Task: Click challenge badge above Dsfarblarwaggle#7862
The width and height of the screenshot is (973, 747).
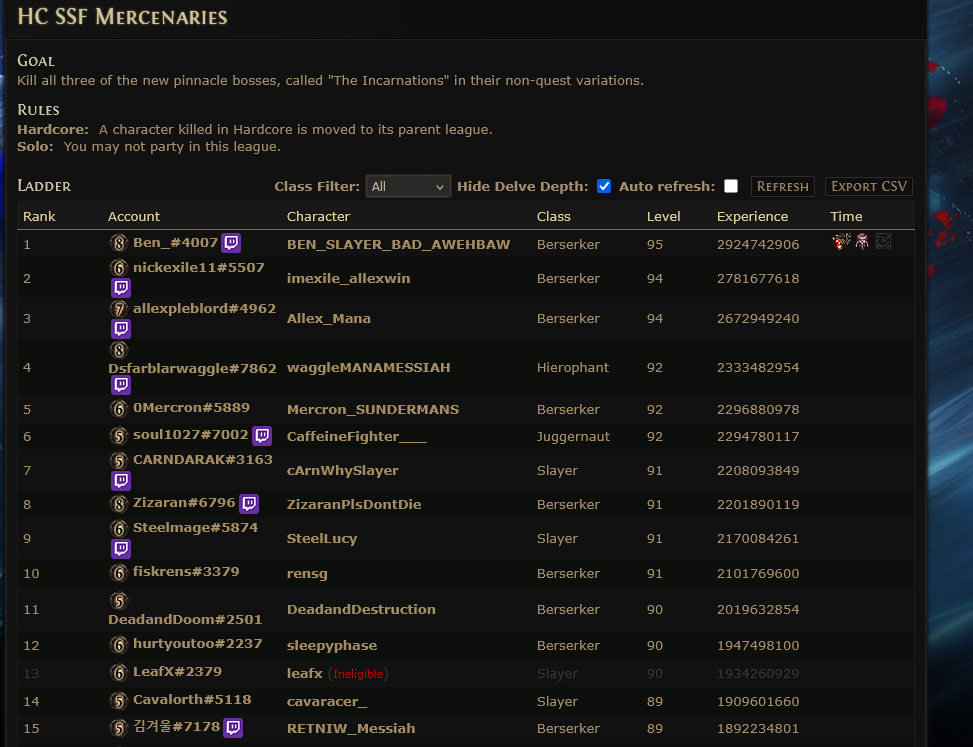Action: click(x=119, y=351)
